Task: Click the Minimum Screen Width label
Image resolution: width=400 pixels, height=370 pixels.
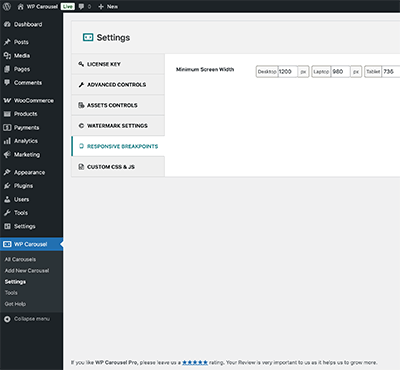Action: coord(205,69)
